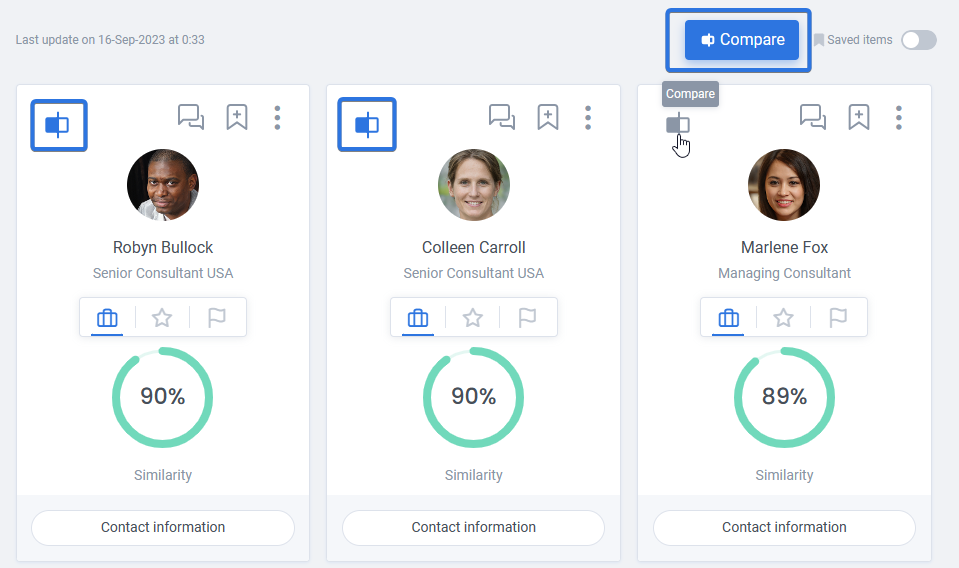Open three-dot menu on Robyn Bullock's card

click(277, 117)
